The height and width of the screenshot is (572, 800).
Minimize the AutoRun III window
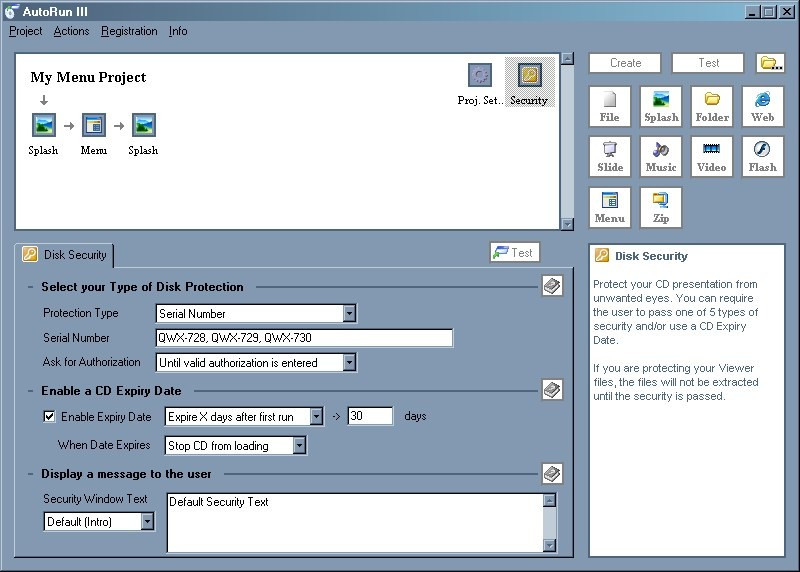pyautogui.click(x=752, y=11)
